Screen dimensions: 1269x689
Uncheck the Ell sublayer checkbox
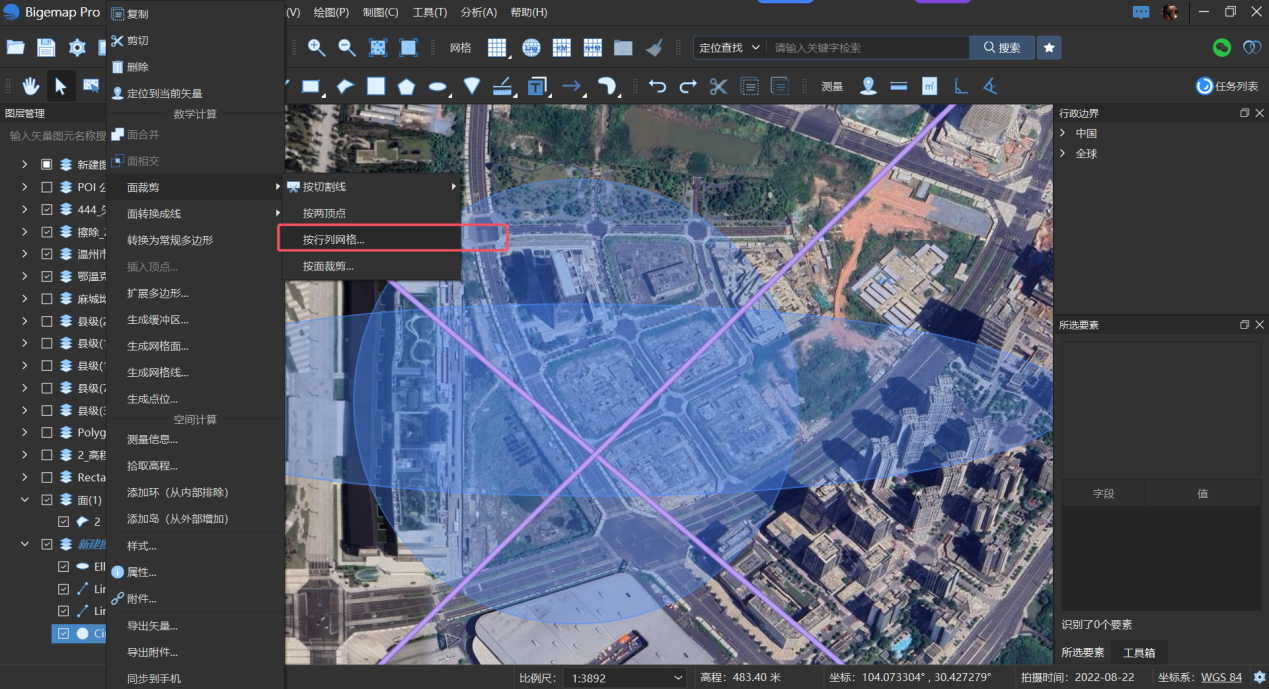[62, 565]
